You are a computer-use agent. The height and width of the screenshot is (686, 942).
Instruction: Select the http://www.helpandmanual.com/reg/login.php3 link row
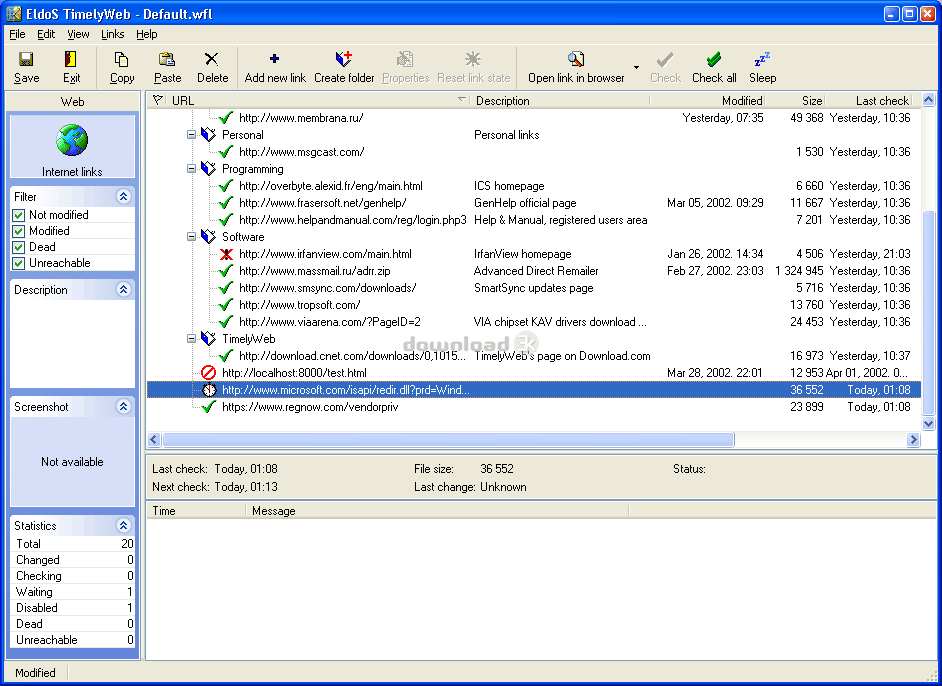(534, 220)
